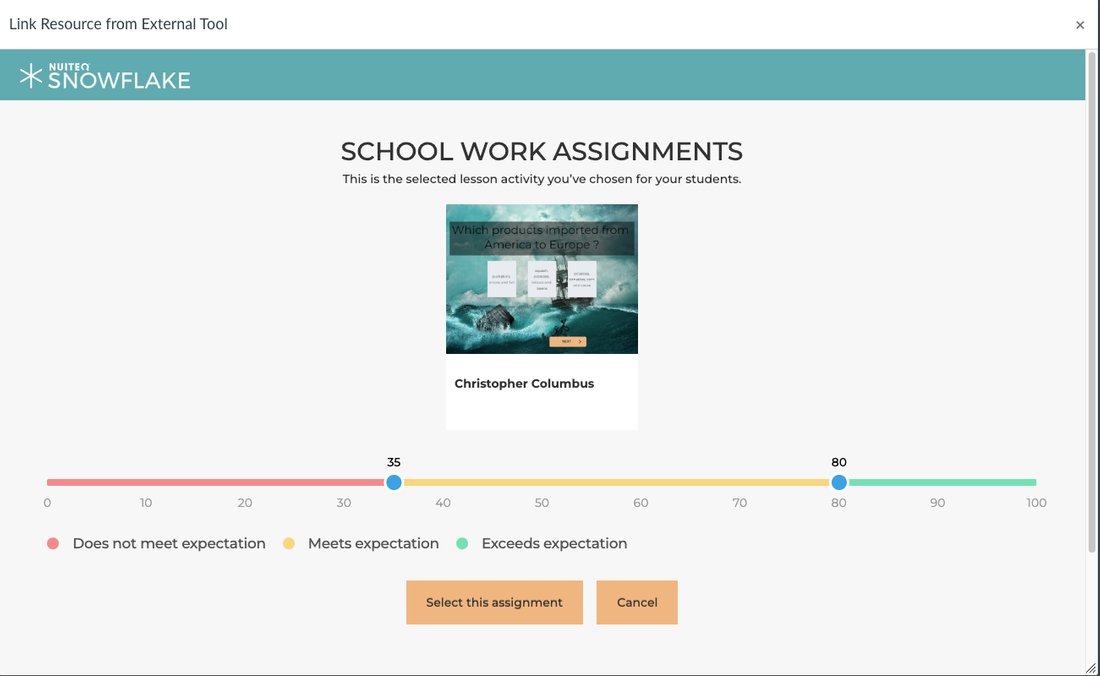Select the slider handle showing 35
The image size is (1100, 676).
(393, 482)
